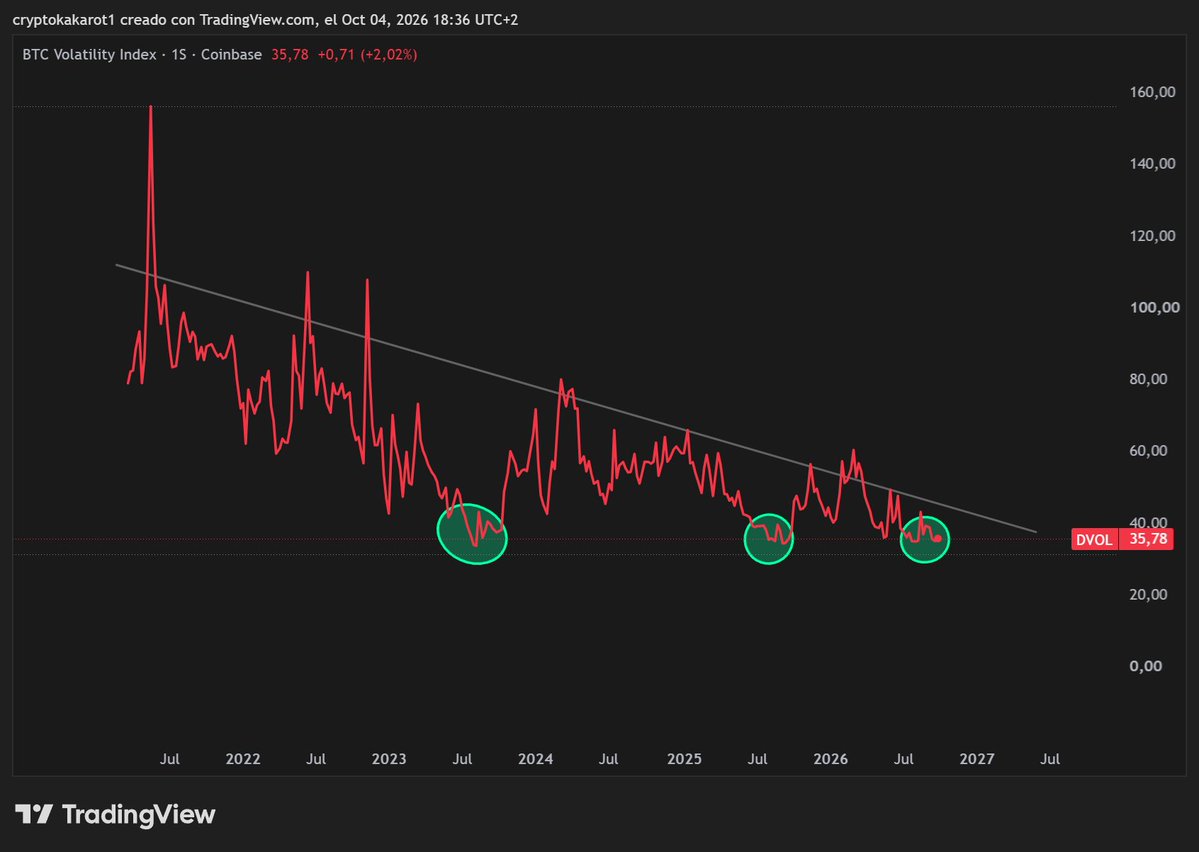Screen dimensions: 1199x852
Task: Click the BTC Volatility Index symbol title
Action: pos(89,54)
